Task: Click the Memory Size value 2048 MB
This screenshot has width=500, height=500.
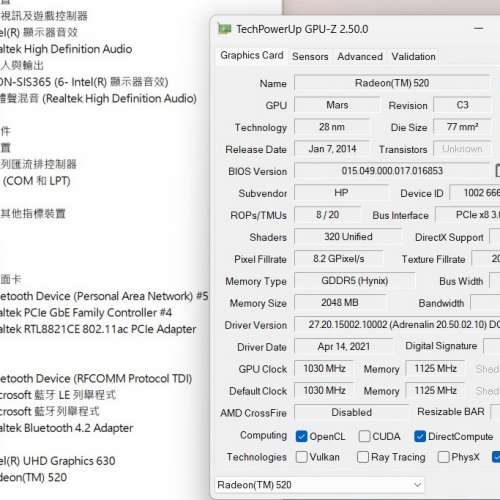Action: pyautogui.click(x=340, y=303)
